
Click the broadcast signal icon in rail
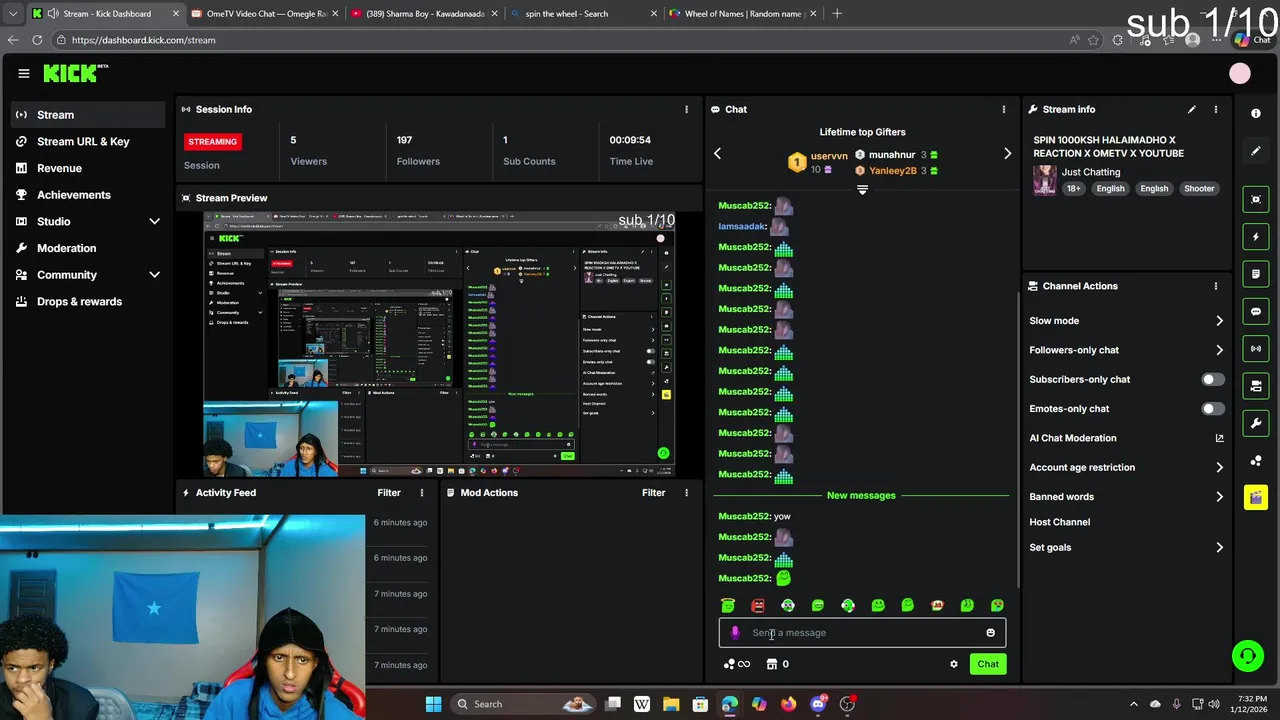(1256, 348)
